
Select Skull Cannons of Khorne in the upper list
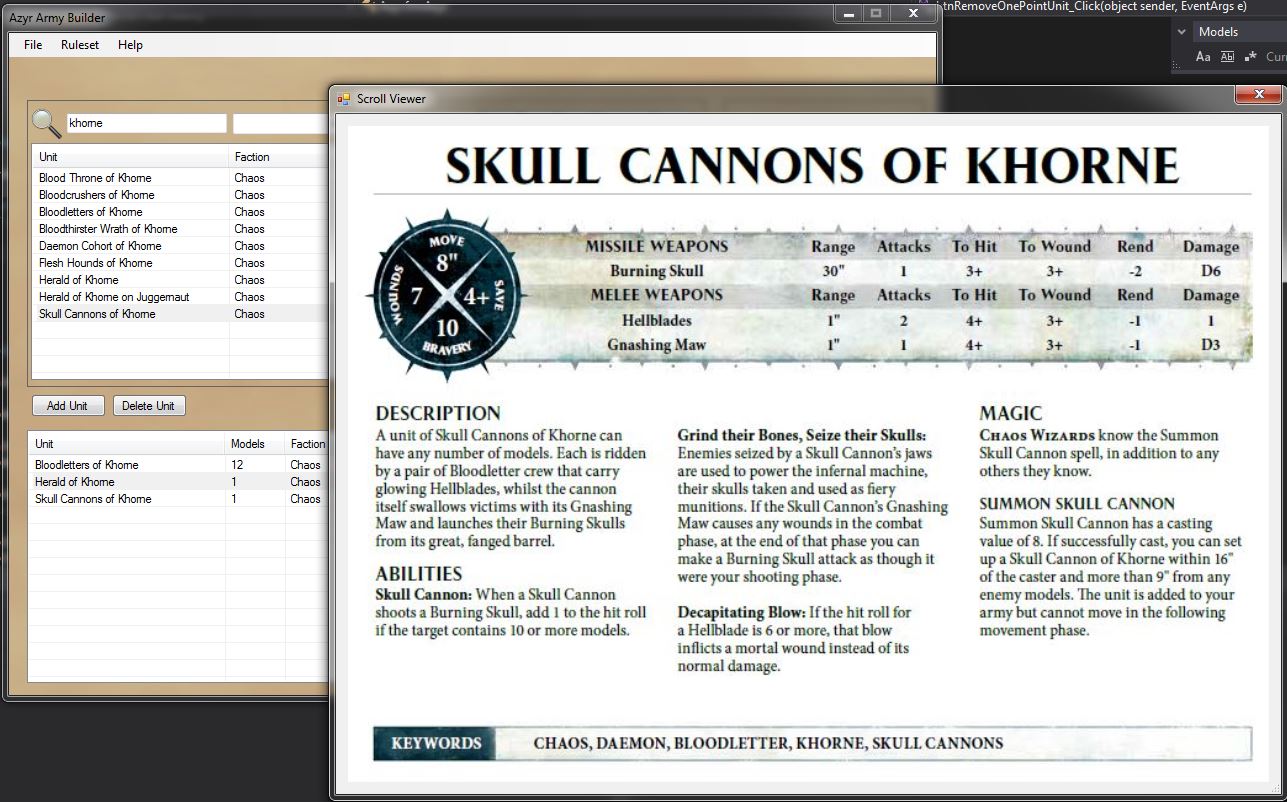[x=181, y=314]
